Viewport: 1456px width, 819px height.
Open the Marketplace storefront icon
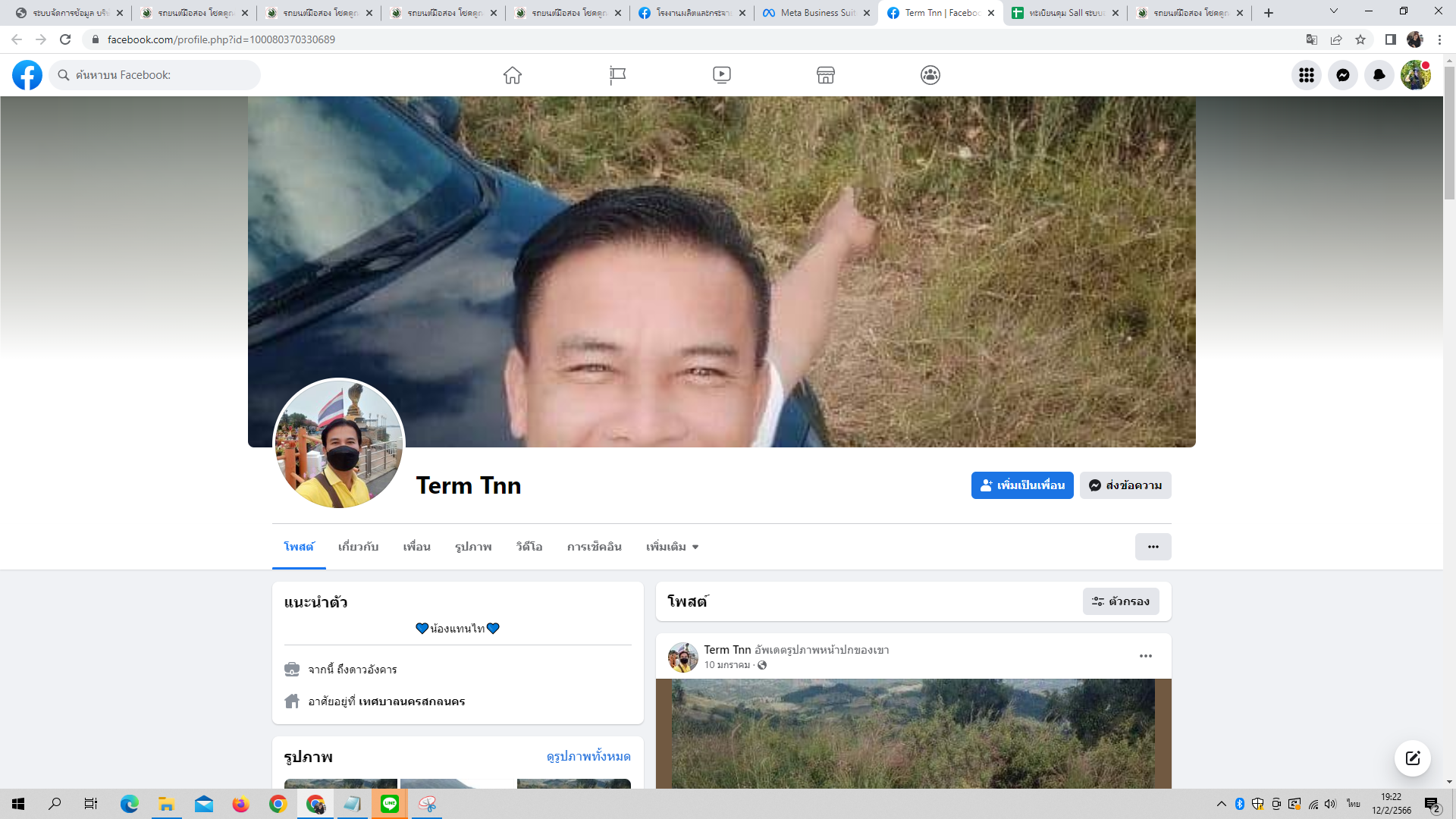coord(825,75)
